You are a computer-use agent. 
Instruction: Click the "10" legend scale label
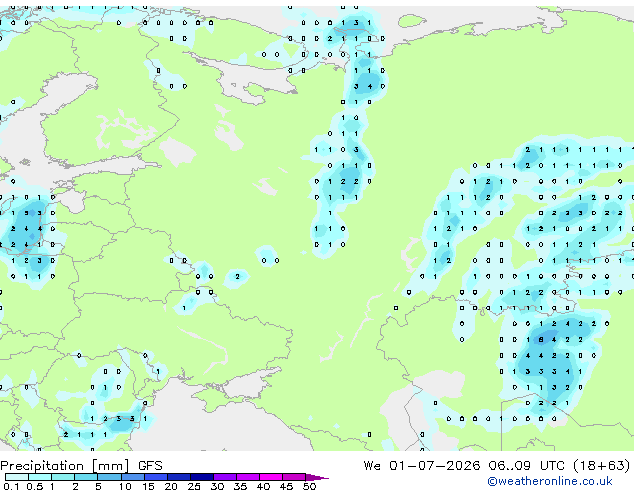pos(125,486)
